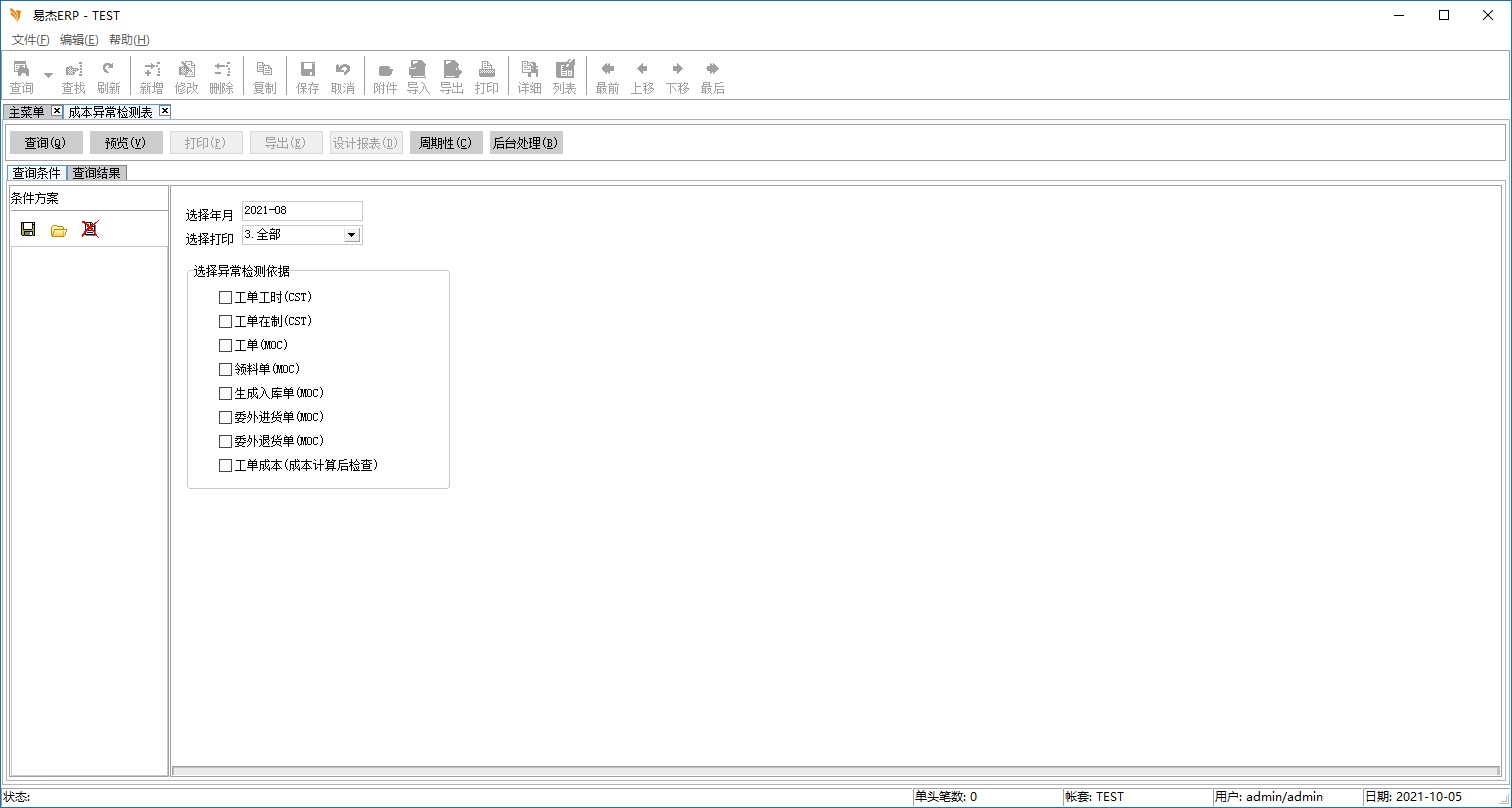The width and height of the screenshot is (1512, 808).
Task: Click the 设计报表(D) button
Action: point(366,143)
